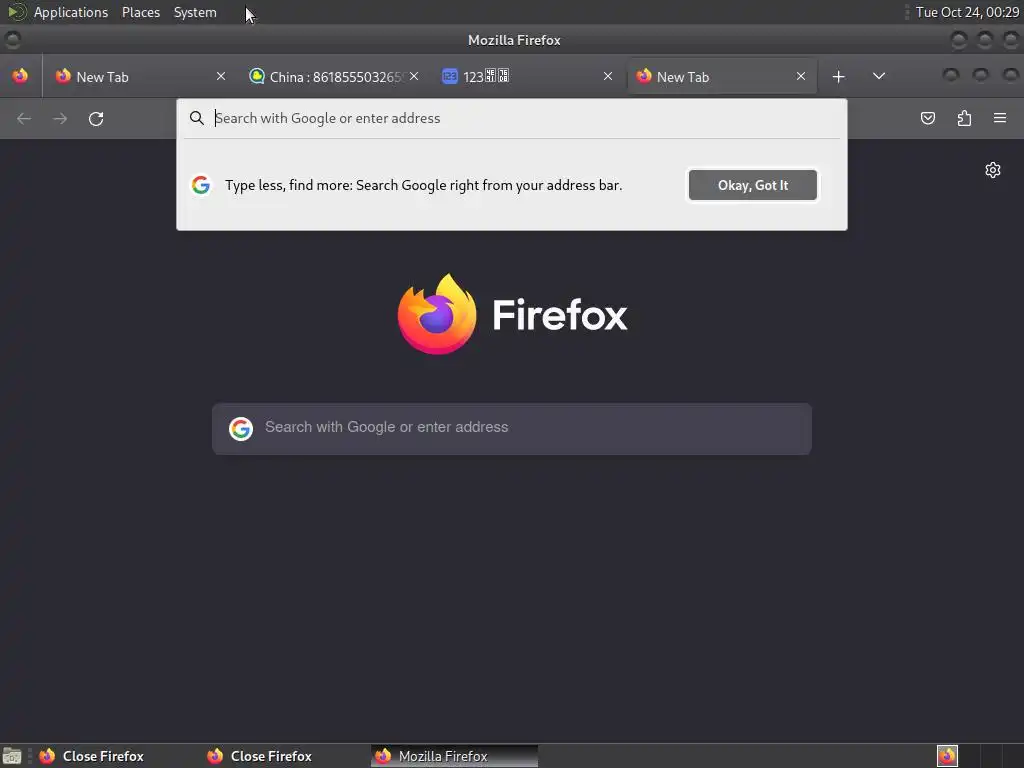Open the Firefox hamburger menu
Viewport: 1024px width, 768px height.
pos(1000,118)
